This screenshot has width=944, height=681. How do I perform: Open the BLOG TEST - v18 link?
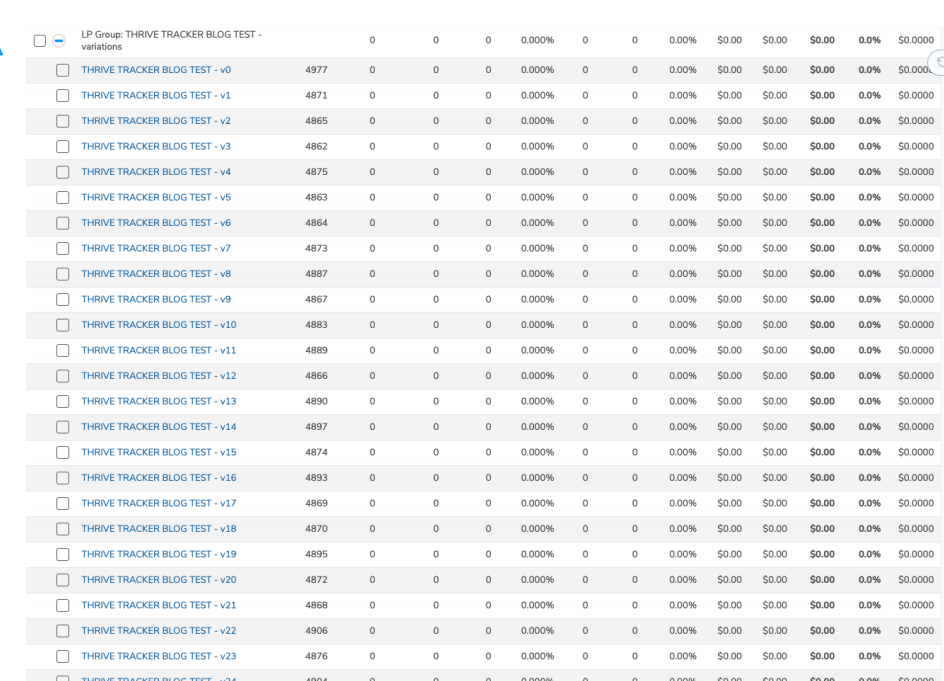tap(159, 529)
